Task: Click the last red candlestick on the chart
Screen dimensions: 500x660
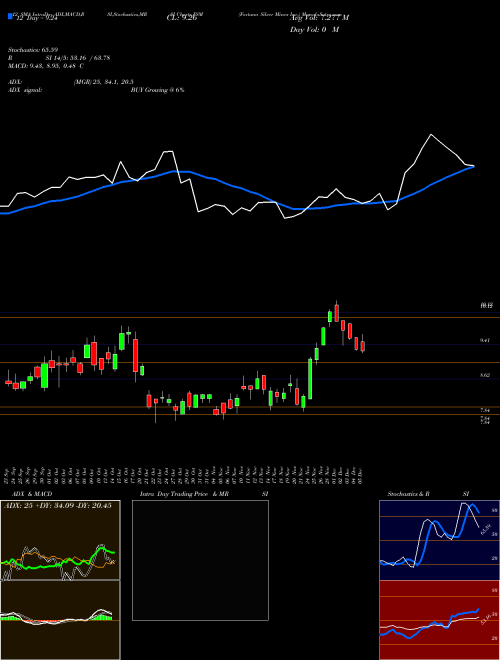Action: [363, 346]
